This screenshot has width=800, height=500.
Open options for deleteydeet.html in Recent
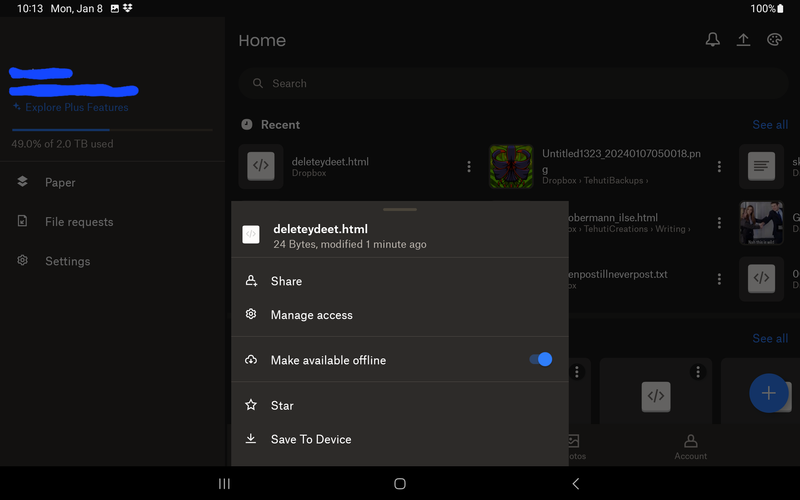(x=469, y=167)
